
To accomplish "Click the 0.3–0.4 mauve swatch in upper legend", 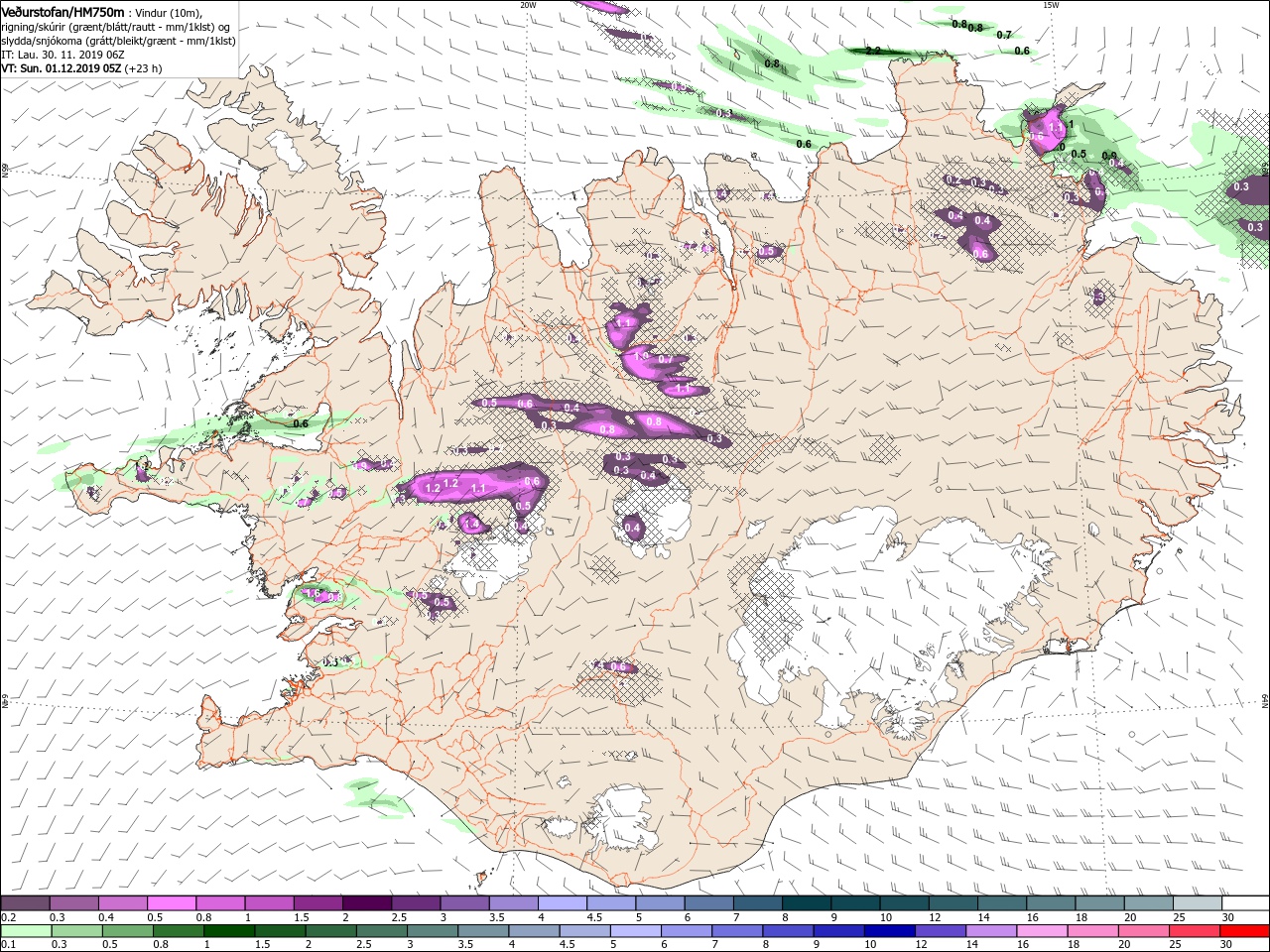I will [73, 903].
